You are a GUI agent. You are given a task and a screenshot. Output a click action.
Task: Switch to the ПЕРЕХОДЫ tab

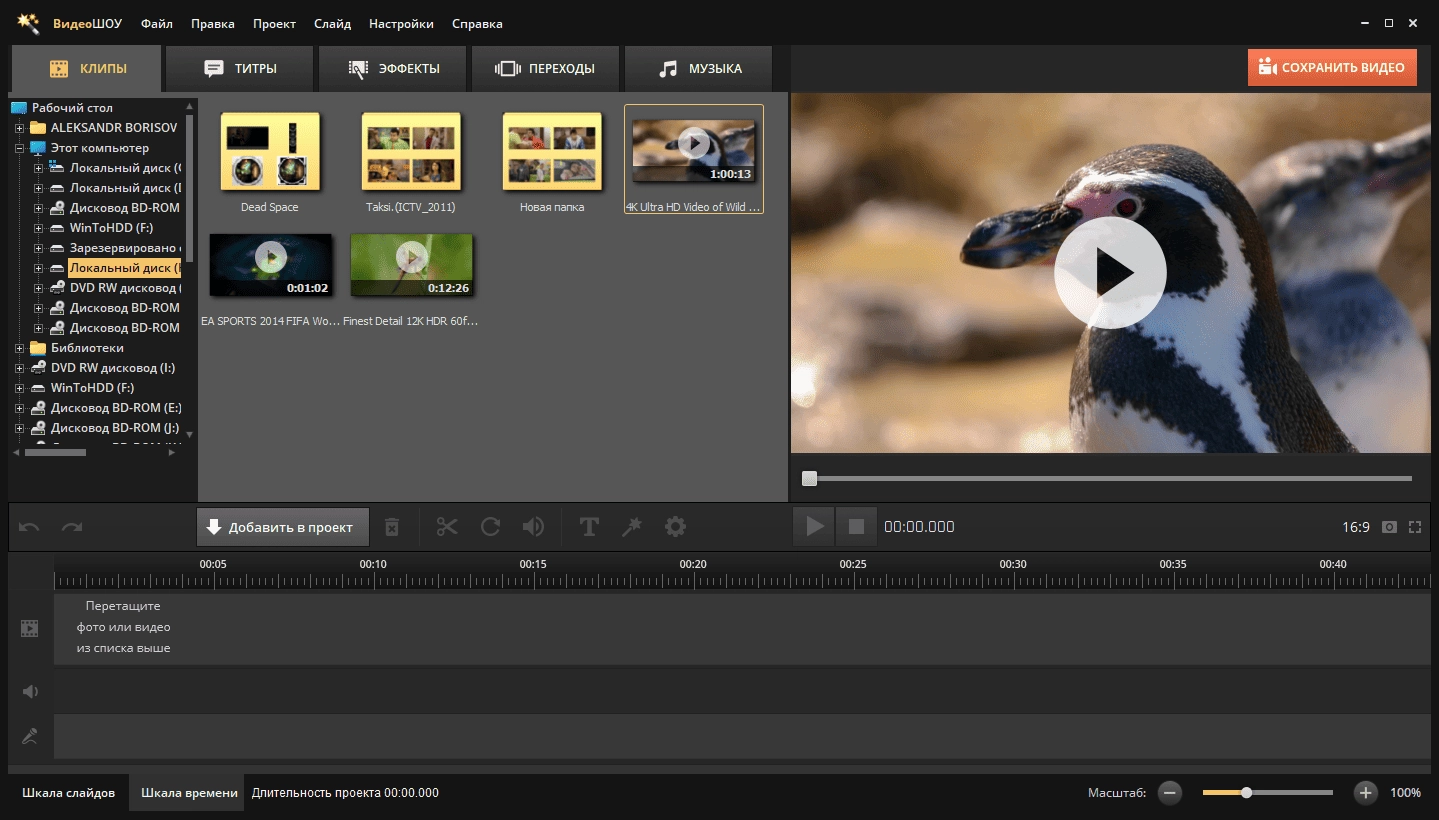pyautogui.click(x=546, y=69)
